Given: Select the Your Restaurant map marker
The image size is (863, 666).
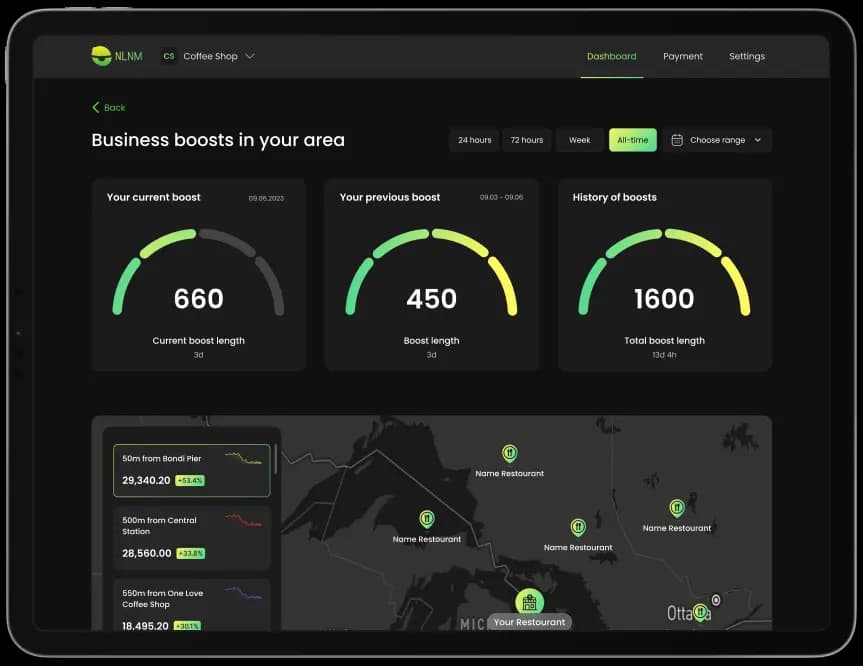Looking at the screenshot, I should click(x=529, y=602).
